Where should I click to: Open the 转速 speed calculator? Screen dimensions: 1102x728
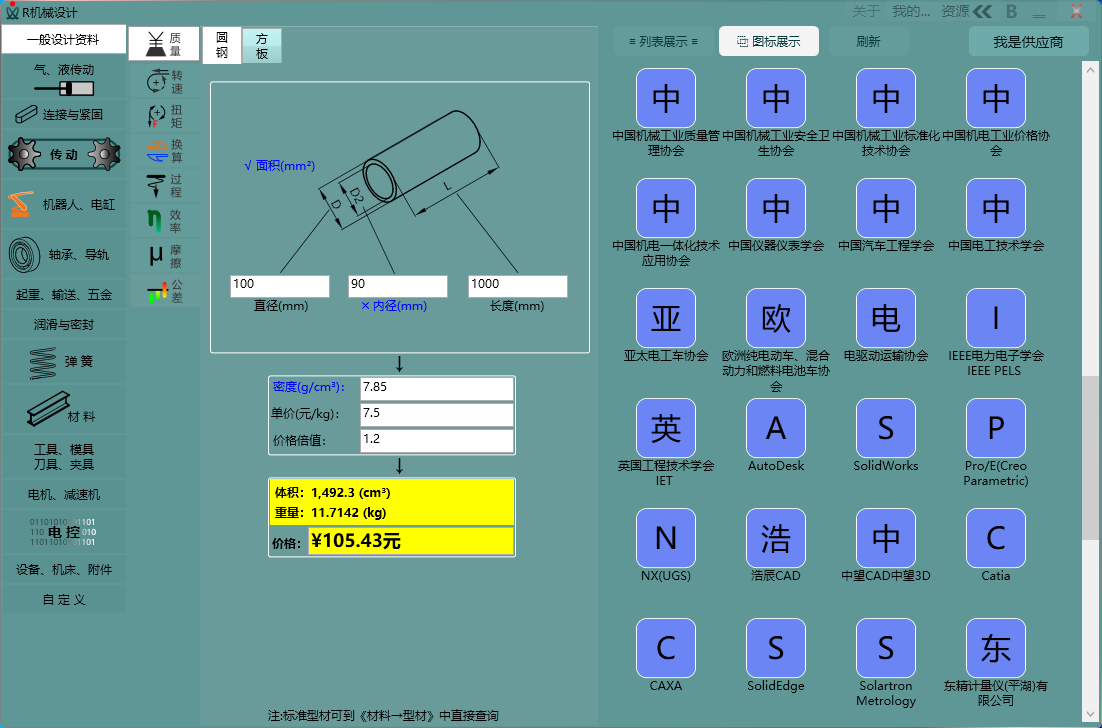164,82
